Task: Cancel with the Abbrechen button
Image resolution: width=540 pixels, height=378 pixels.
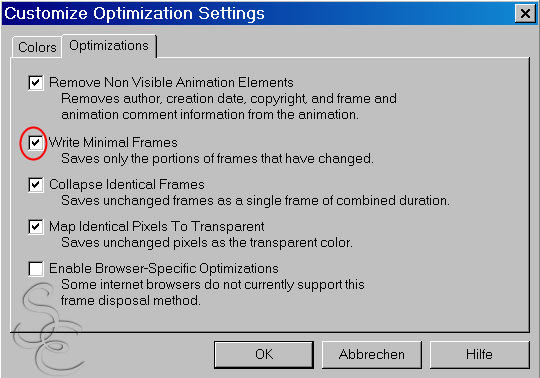Action: [x=372, y=354]
